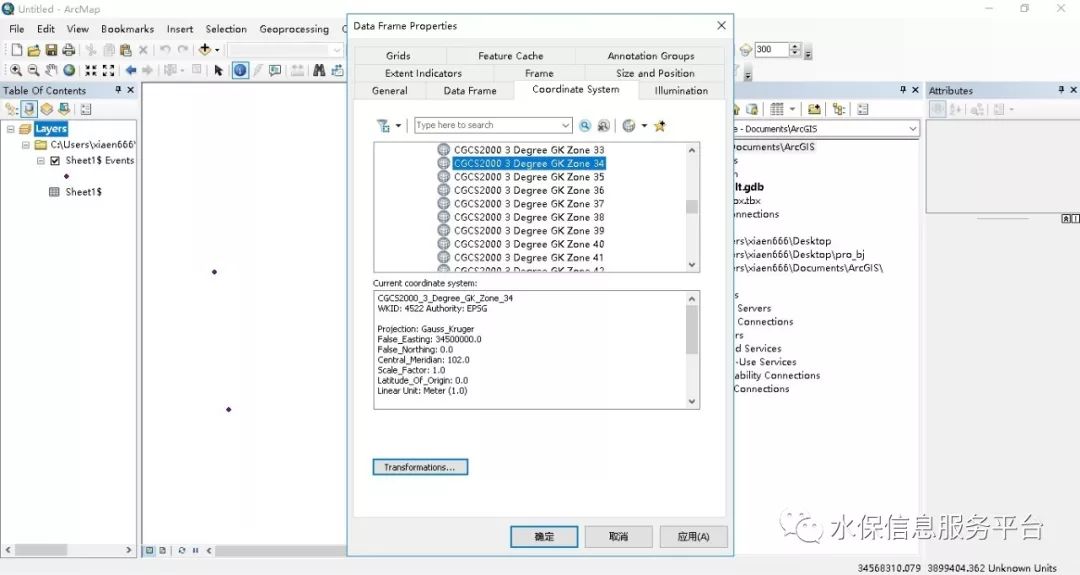
Task: Open the Illumination tab
Action: tap(681, 91)
